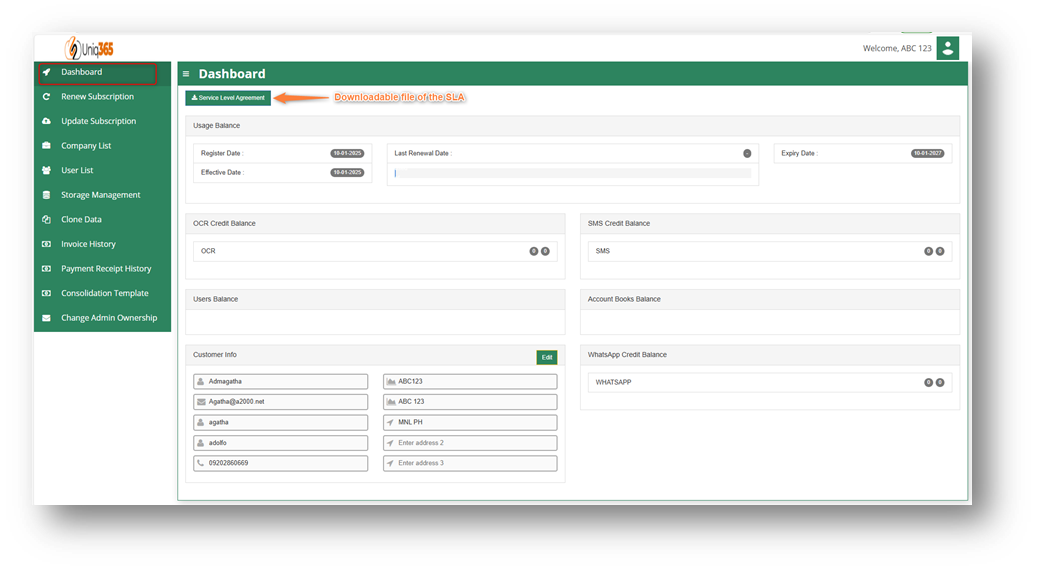1037x570 pixels.
Task: Click the Edit button in Customer Info
Action: pos(547,357)
